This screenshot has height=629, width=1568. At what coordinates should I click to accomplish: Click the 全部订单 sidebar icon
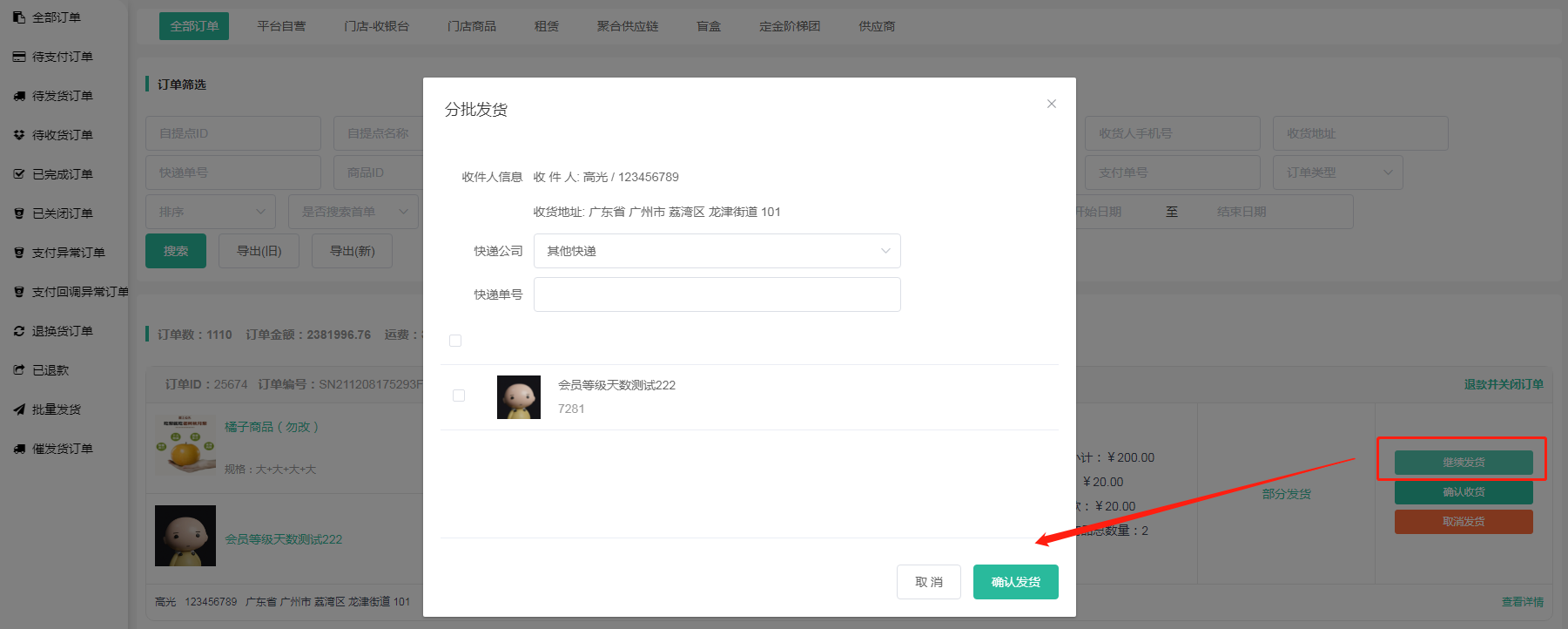(19, 17)
